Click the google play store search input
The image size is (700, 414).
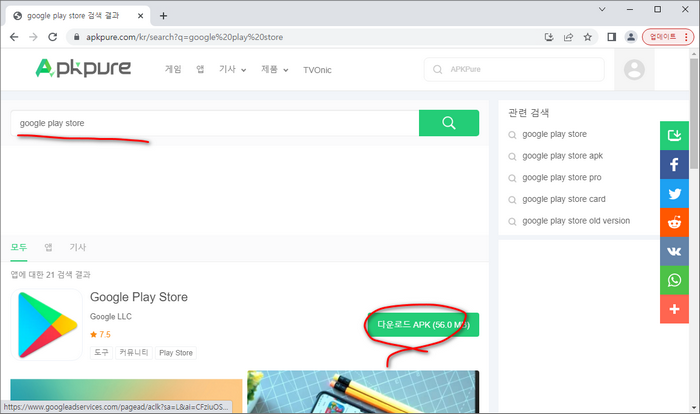click(215, 123)
